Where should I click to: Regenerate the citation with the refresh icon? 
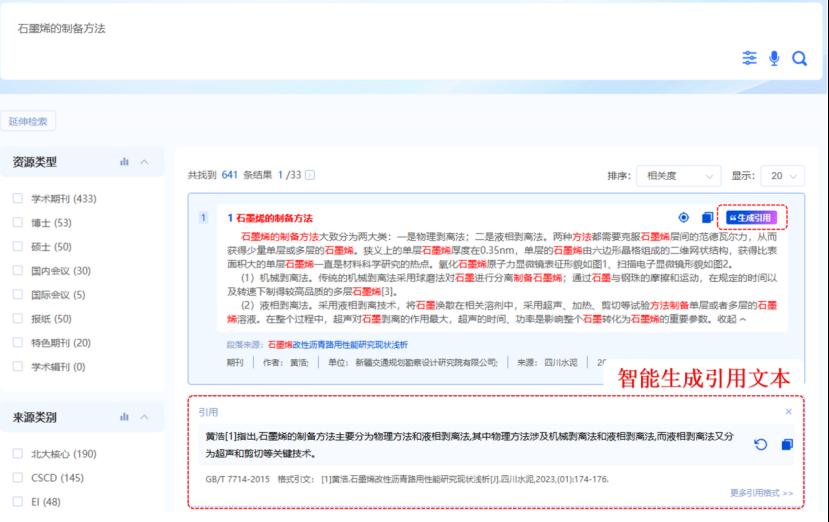click(761, 445)
